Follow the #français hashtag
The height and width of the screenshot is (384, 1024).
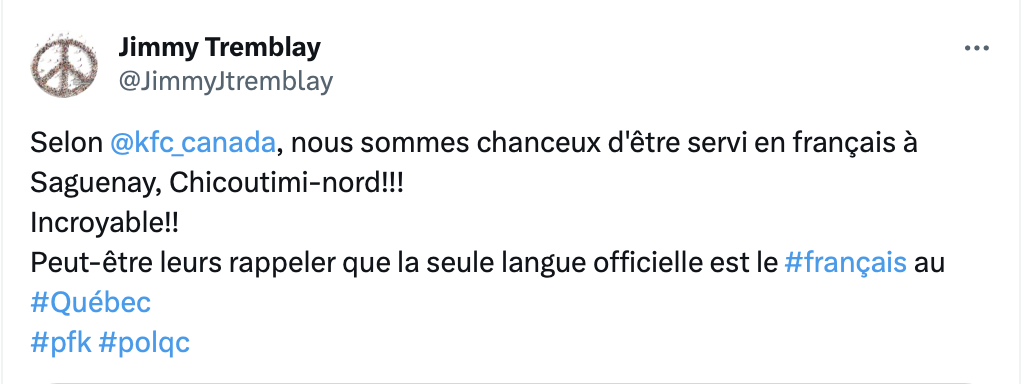point(845,263)
